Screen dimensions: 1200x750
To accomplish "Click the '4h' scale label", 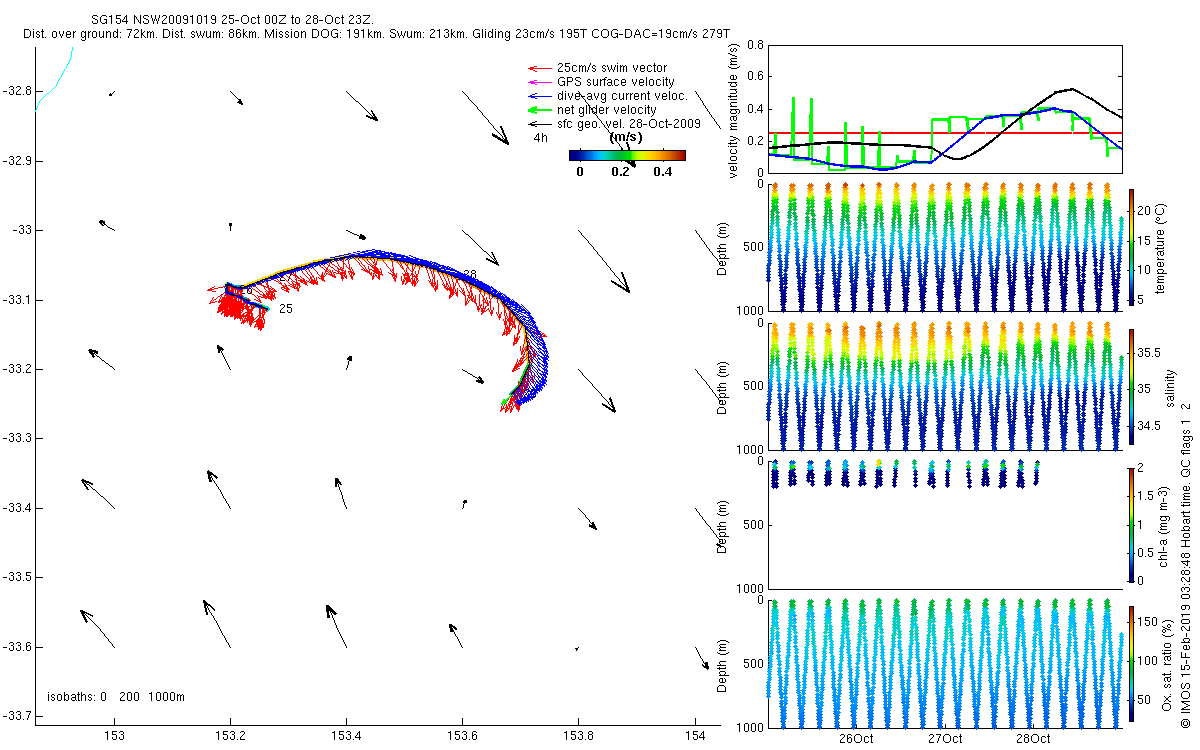I will (x=540, y=138).
